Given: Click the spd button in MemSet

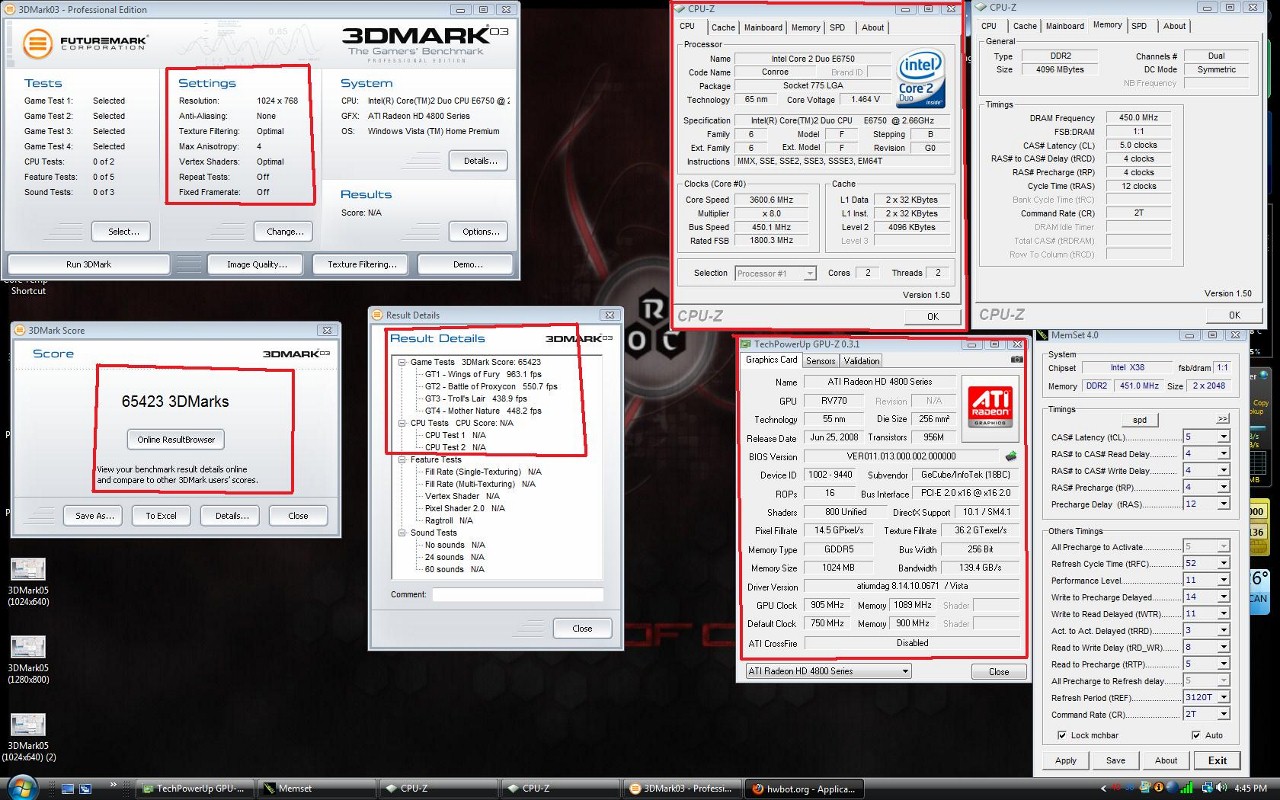Looking at the screenshot, I should coord(1140,420).
